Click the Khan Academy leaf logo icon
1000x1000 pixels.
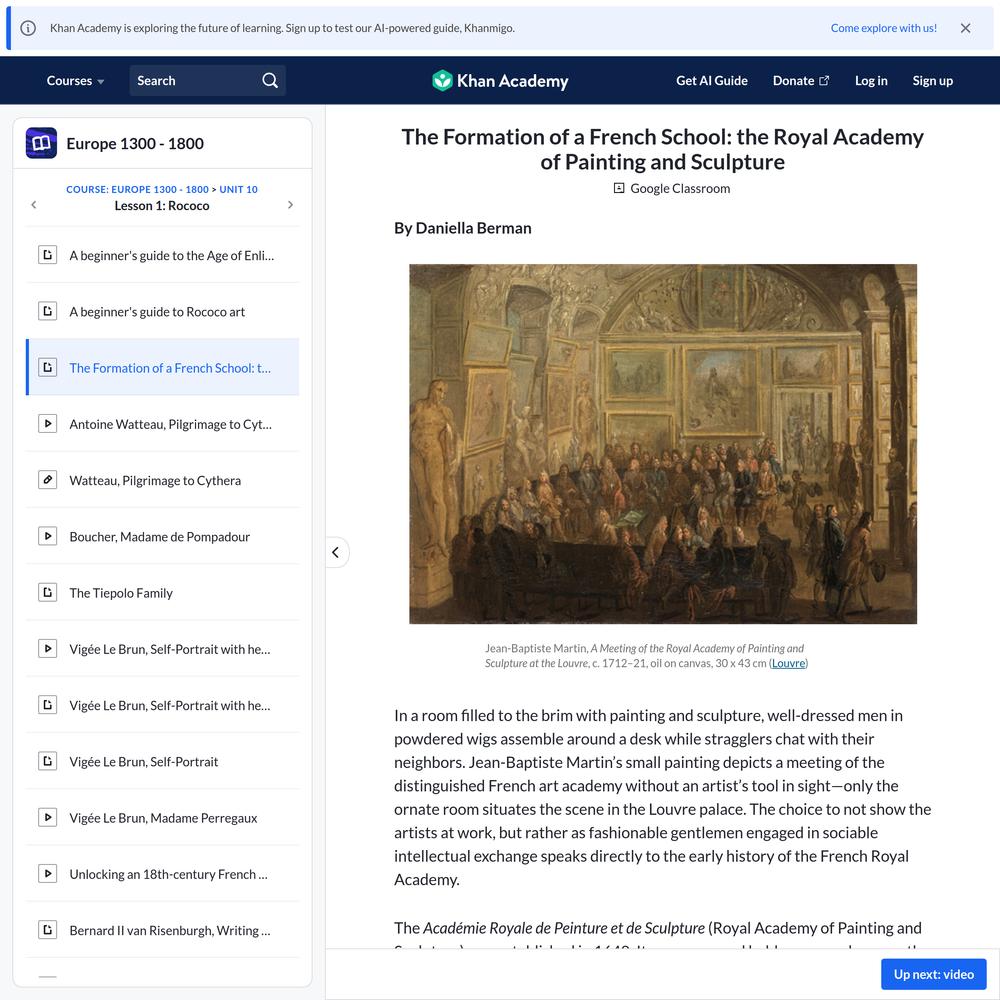click(442, 81)
